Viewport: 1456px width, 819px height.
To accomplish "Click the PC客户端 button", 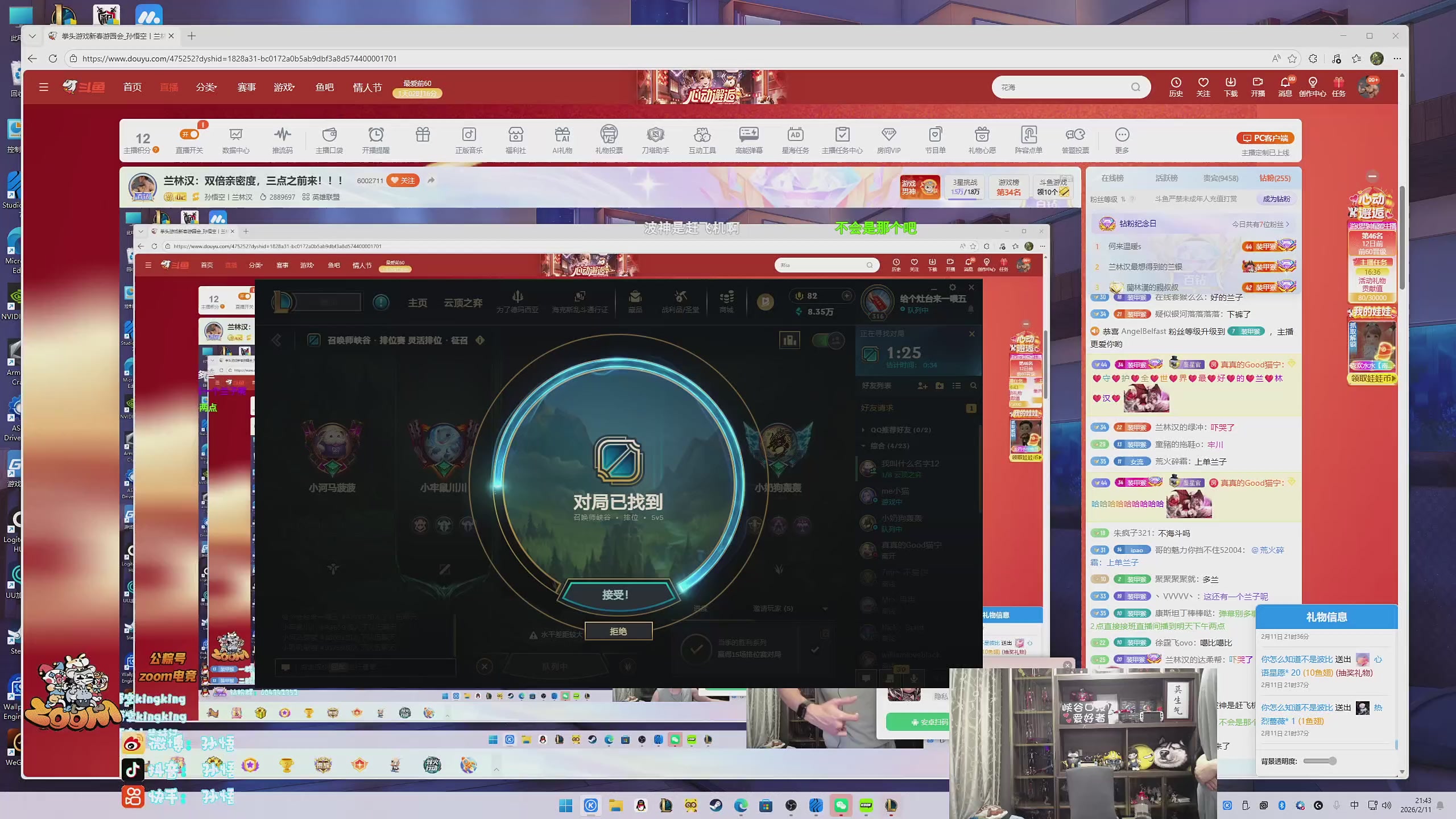I will [1265, 138].
